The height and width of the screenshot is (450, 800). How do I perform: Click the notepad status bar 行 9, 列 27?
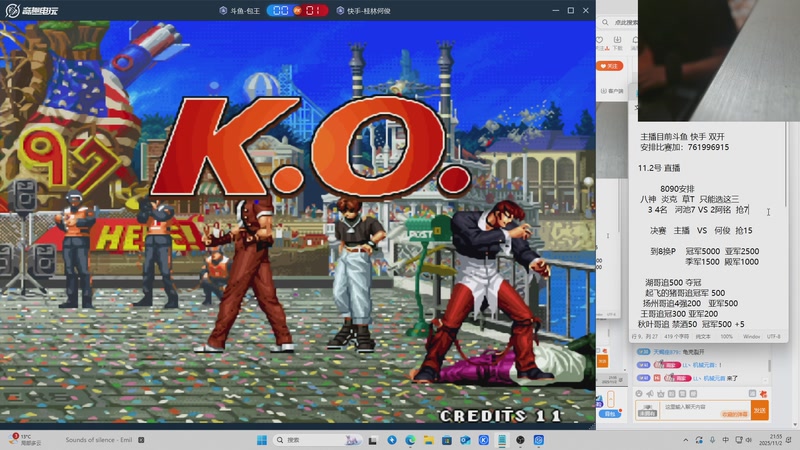(644, 337)
